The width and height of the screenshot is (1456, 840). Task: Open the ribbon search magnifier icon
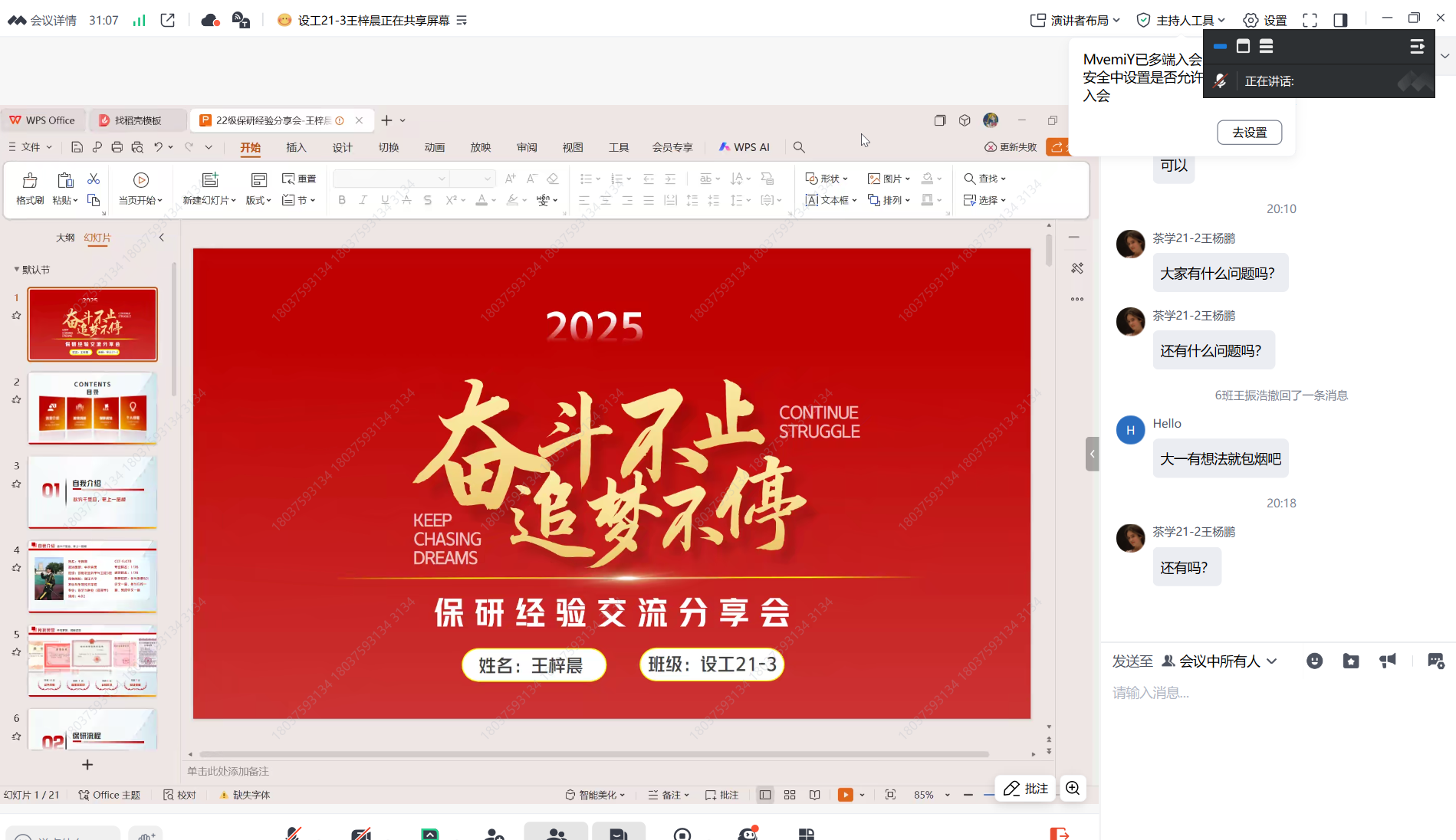(x=799, y=147)
